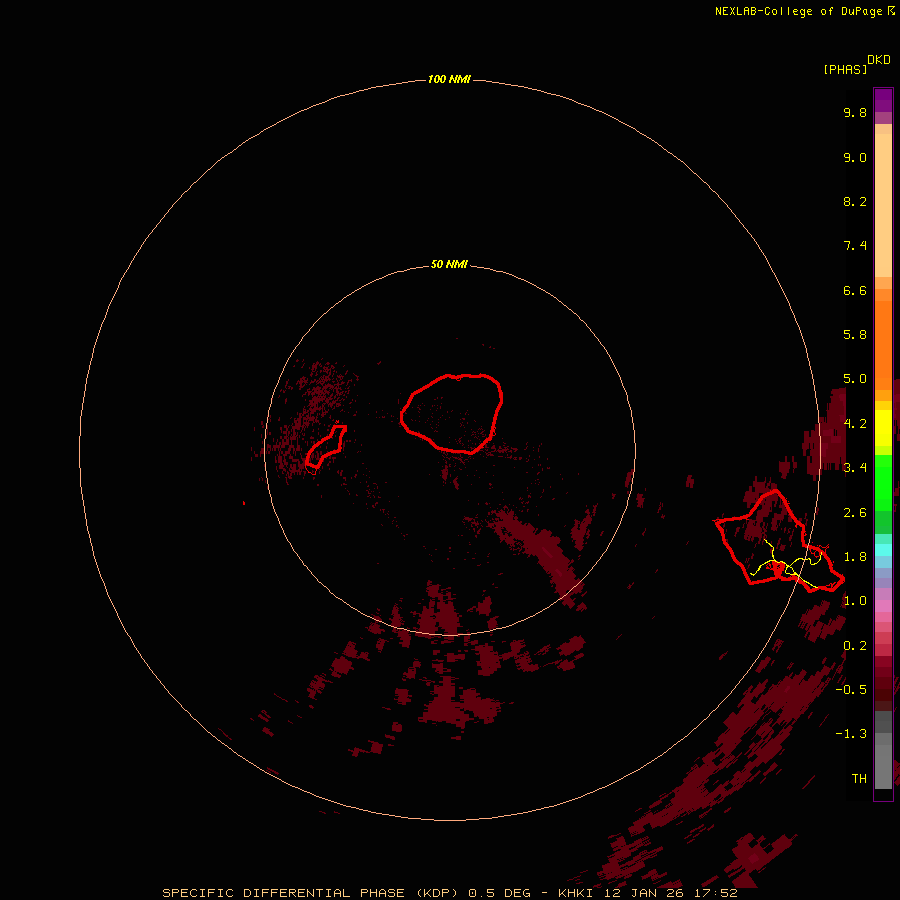This screenshot has height=900, width=900.
Task: Select the 5.8 color scale value
Action: click(x=855, y=335)
